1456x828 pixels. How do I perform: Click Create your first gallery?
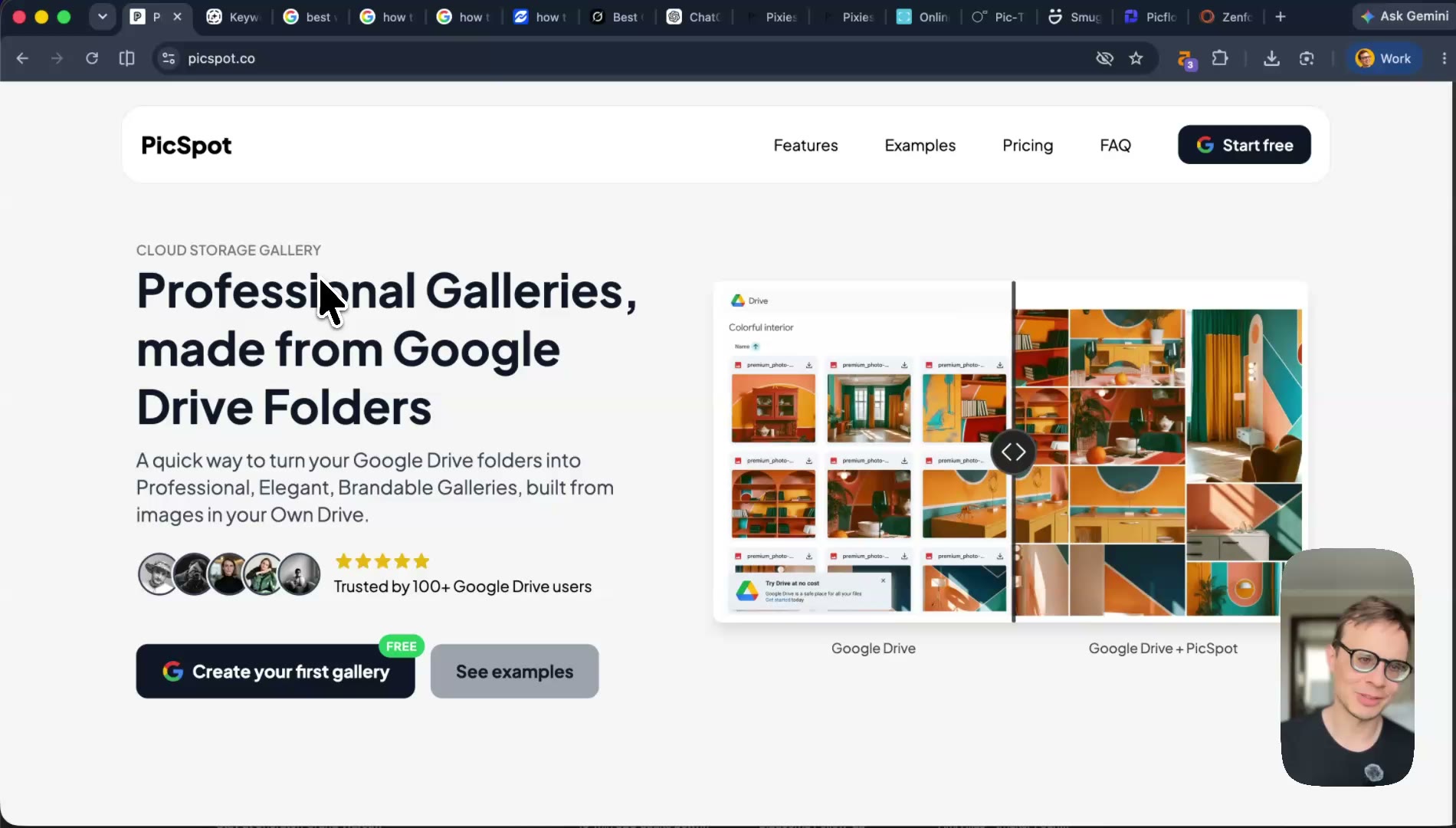(275, 671)
